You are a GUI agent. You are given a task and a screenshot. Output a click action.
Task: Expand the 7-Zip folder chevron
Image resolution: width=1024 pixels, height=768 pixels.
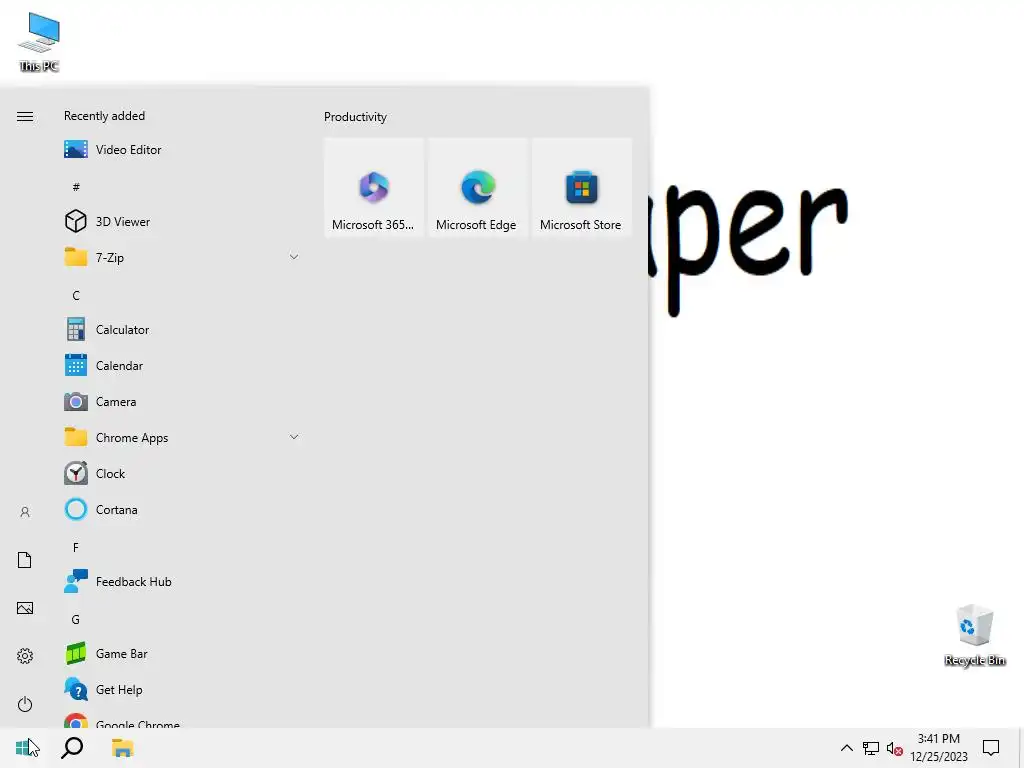click(x=294, y=257)
